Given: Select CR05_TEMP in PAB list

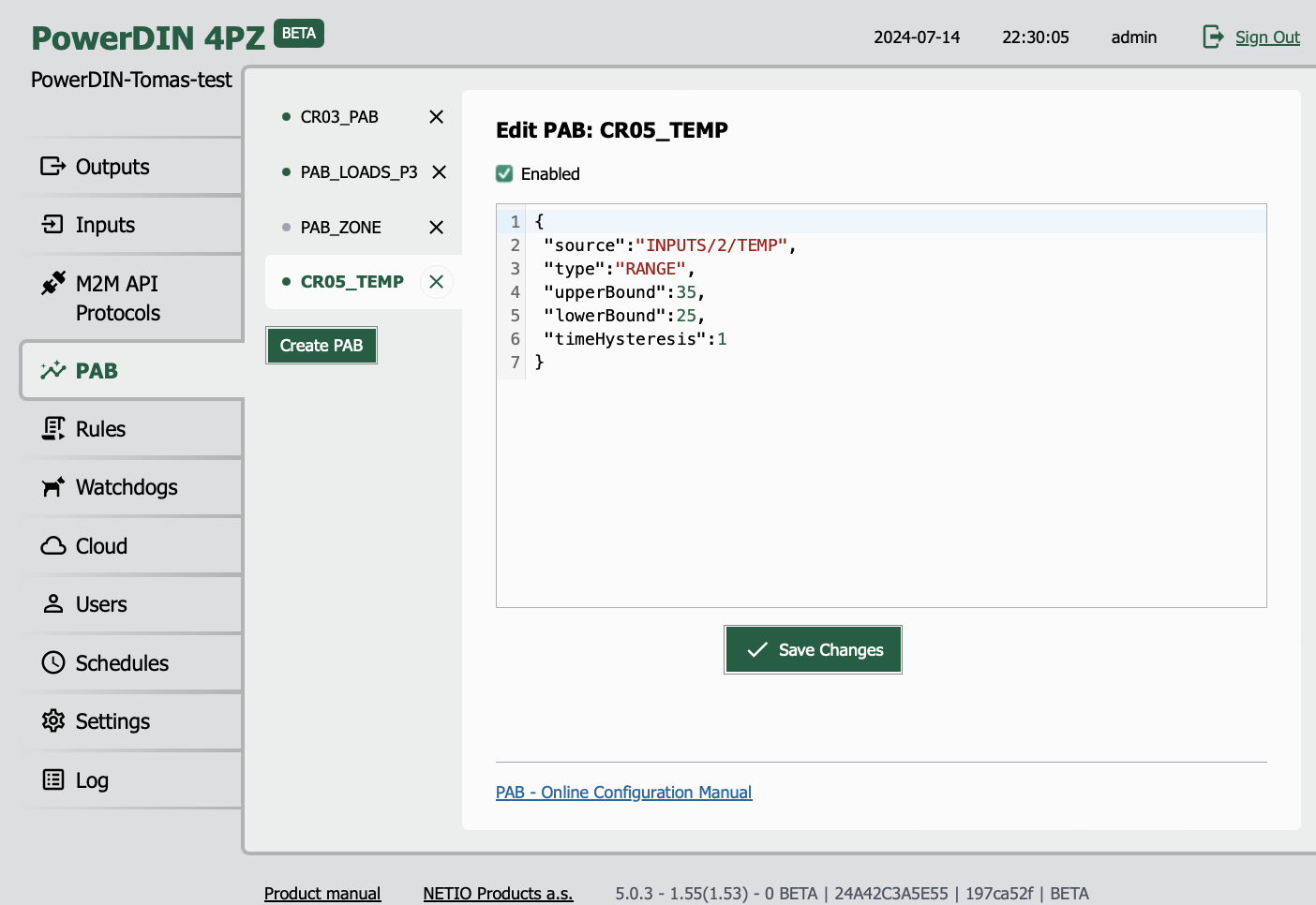Looking at the screenshot, I should pos(351,282).
